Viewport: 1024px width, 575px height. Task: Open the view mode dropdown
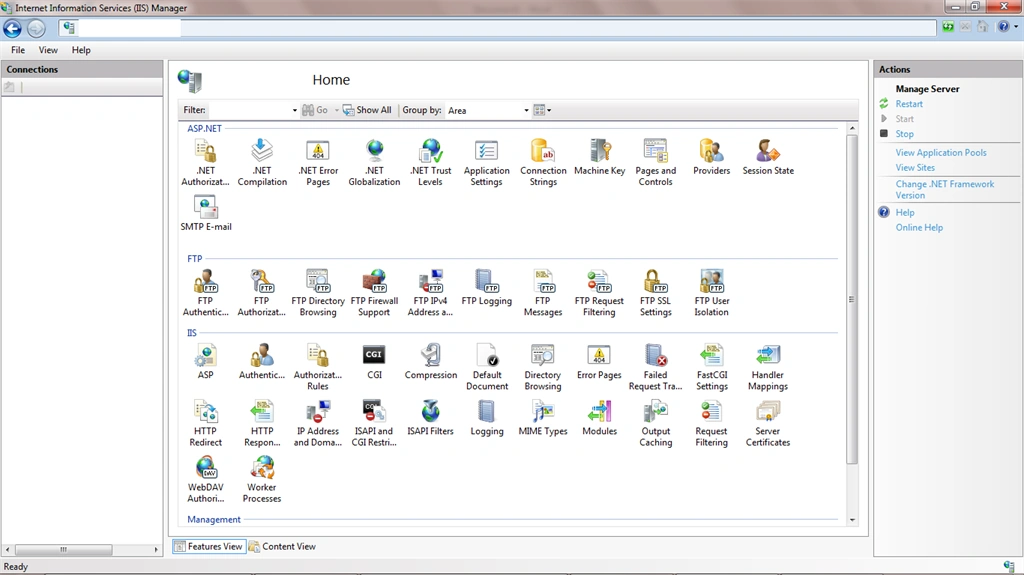[542, 110]
